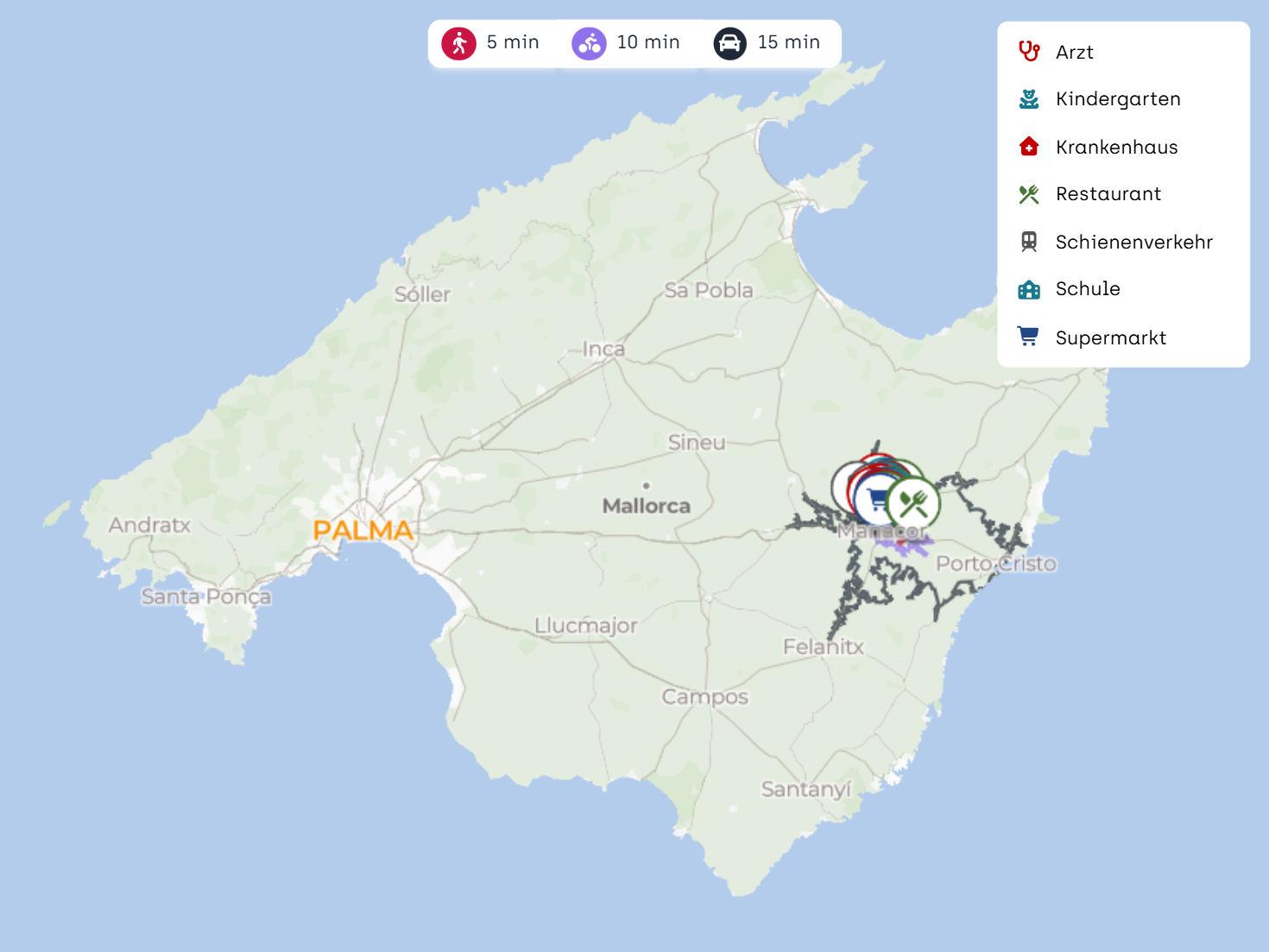The image size is (1269, 952).
Task: Click the Krankenhaus red house icon
Action: (x=1029, y=147)
